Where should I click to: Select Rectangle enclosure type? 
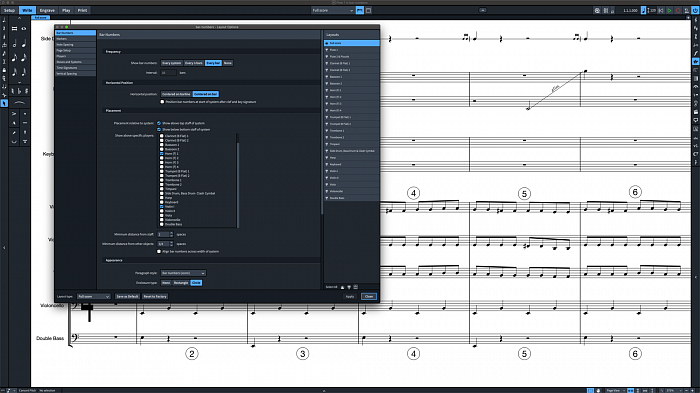pyautogui.click(x=181, y=283)
